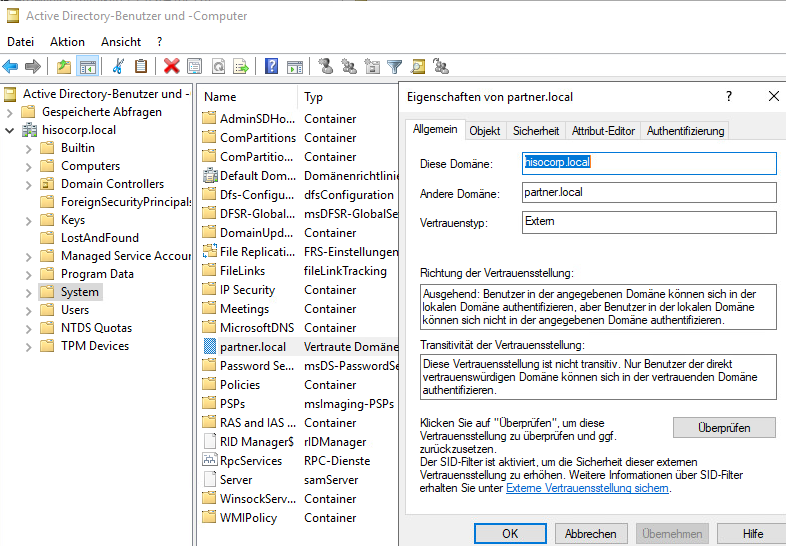Go up one level with the folder-arrow icon
This screenshot has width=786, height=546.
64,66
